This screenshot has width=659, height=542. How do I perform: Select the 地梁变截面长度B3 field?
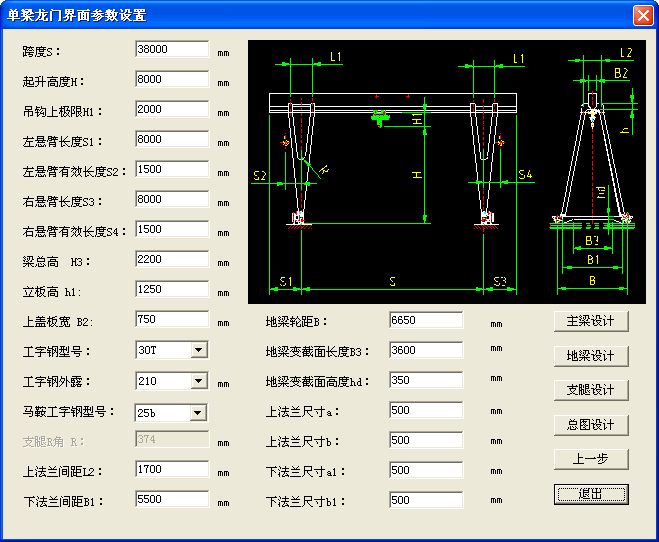425,350
